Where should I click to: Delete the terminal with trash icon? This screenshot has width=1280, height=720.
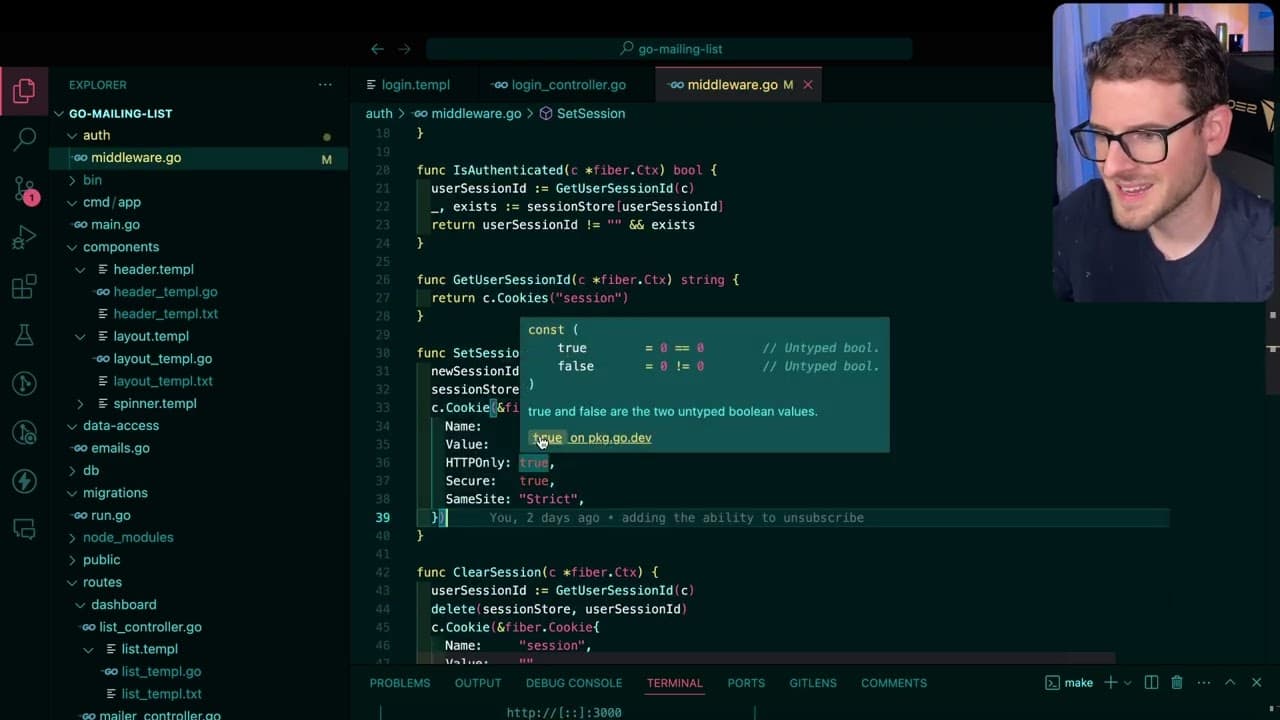tap(1177, 683)
